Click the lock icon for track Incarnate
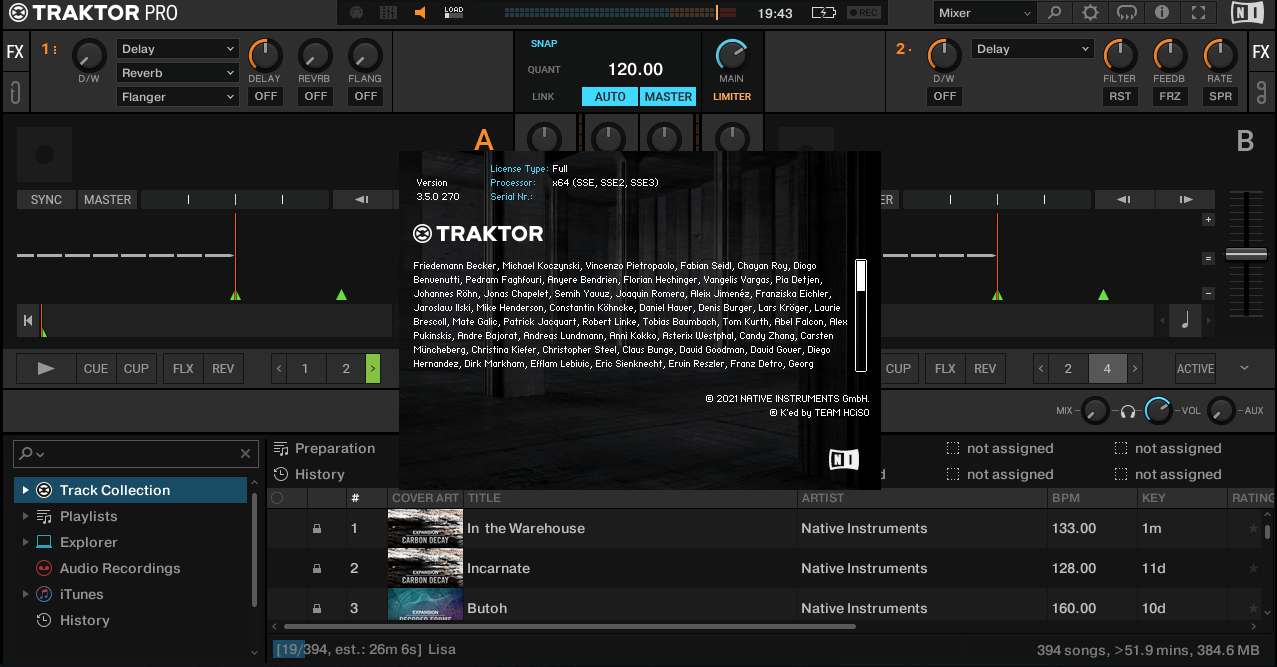The image size is (1277, 667). point(317,569)
